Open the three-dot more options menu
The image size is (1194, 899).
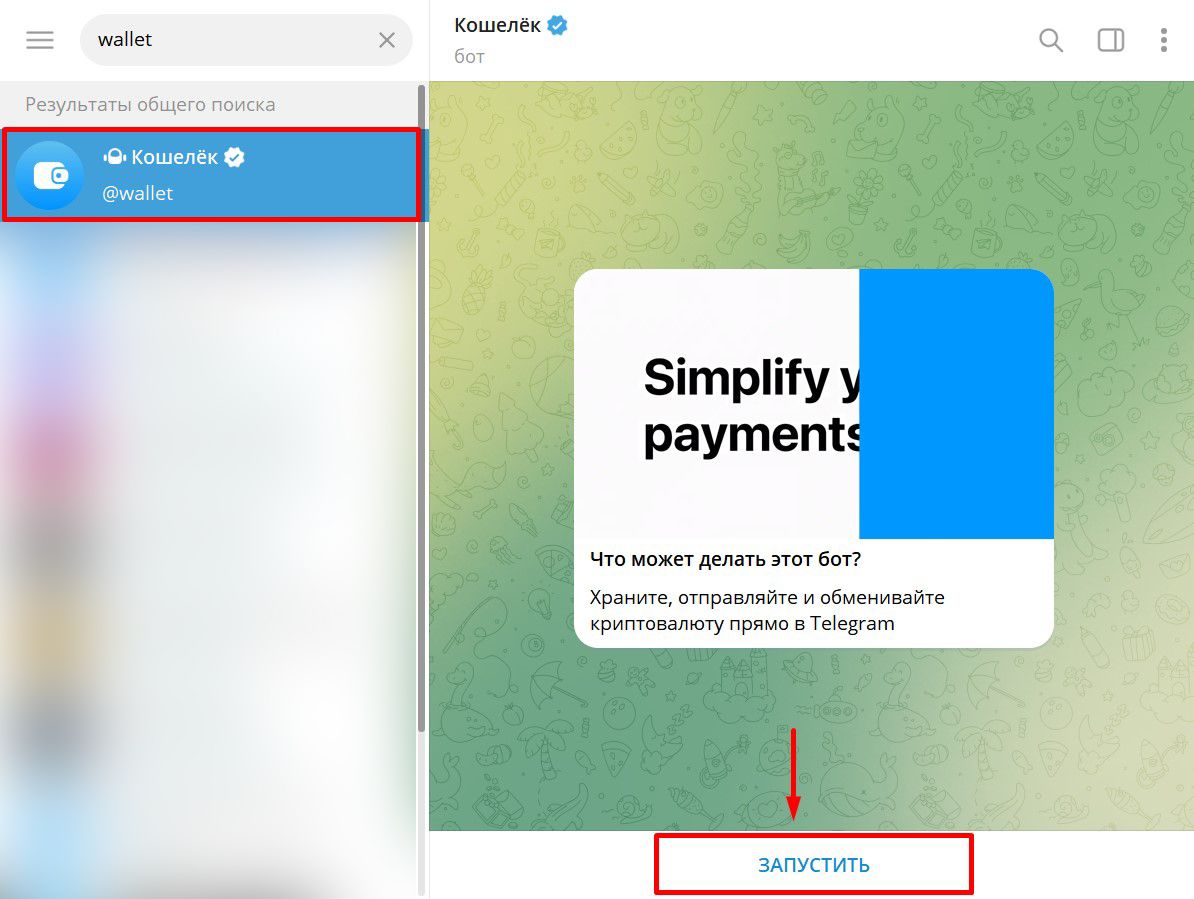(1164, 40)
